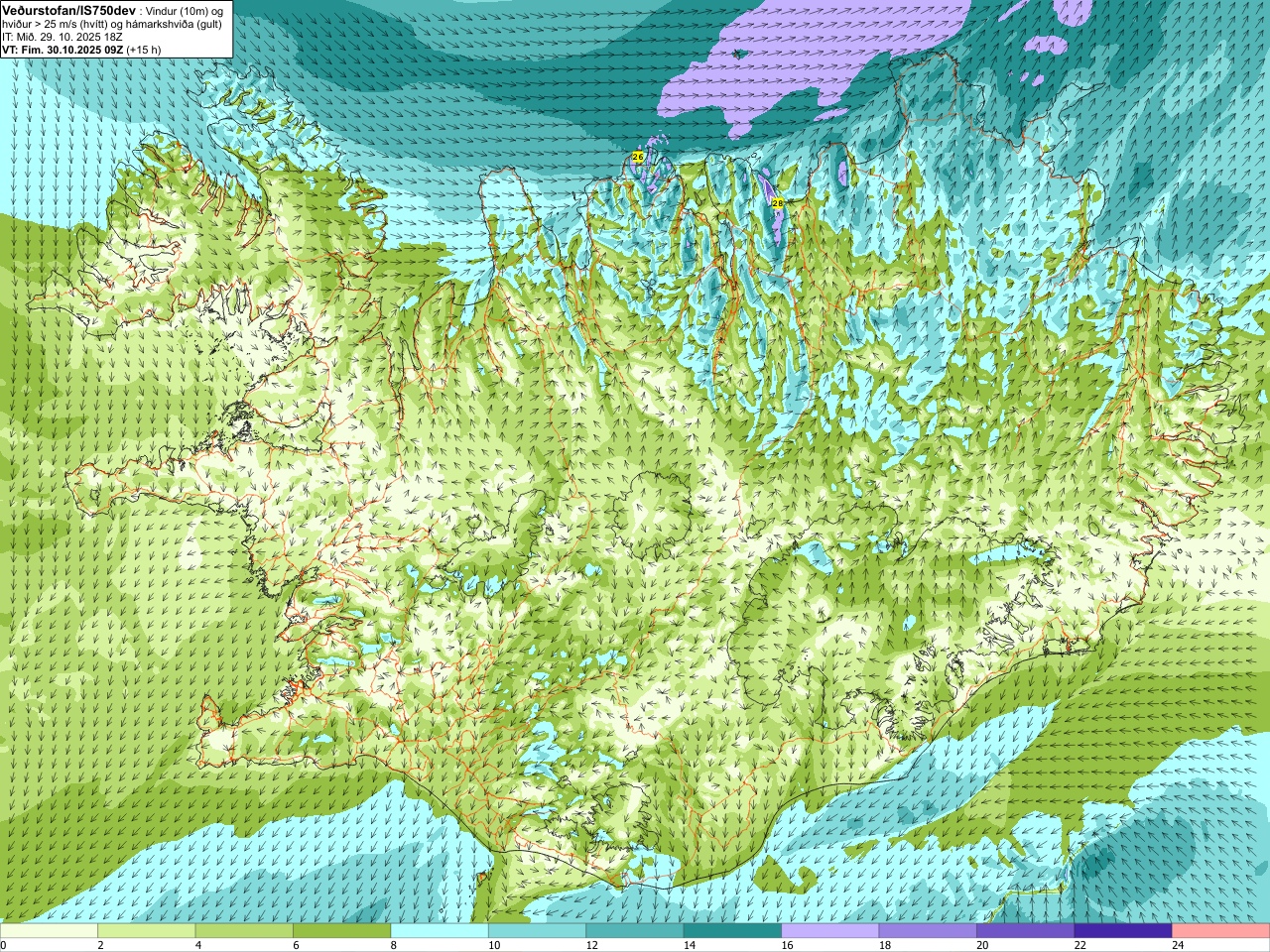Screen dimensions: 1270x952
Task: Click legend scale label '16'
Action: point(787,945)
